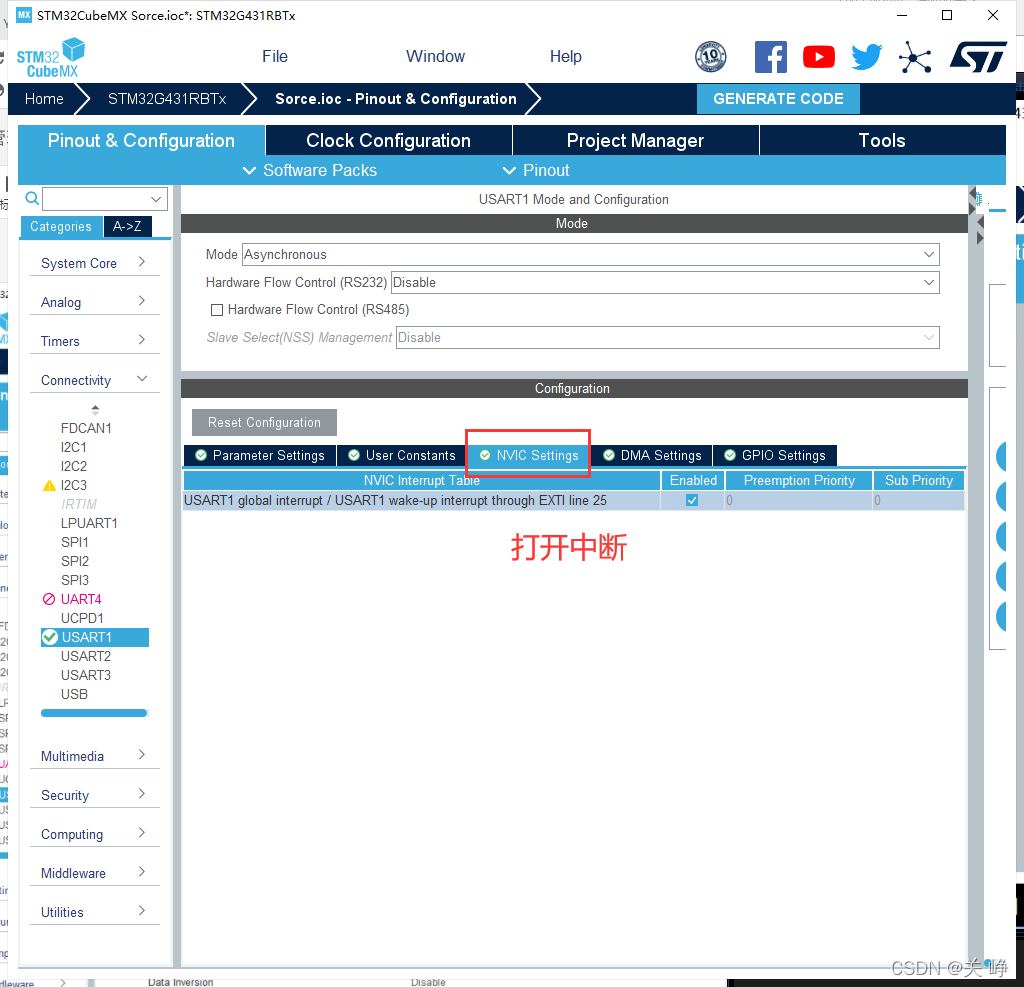Go to Home breadcrumb
Viewport: 1024px width, 987px height.
pyautogui.click(x=44, y=99)
